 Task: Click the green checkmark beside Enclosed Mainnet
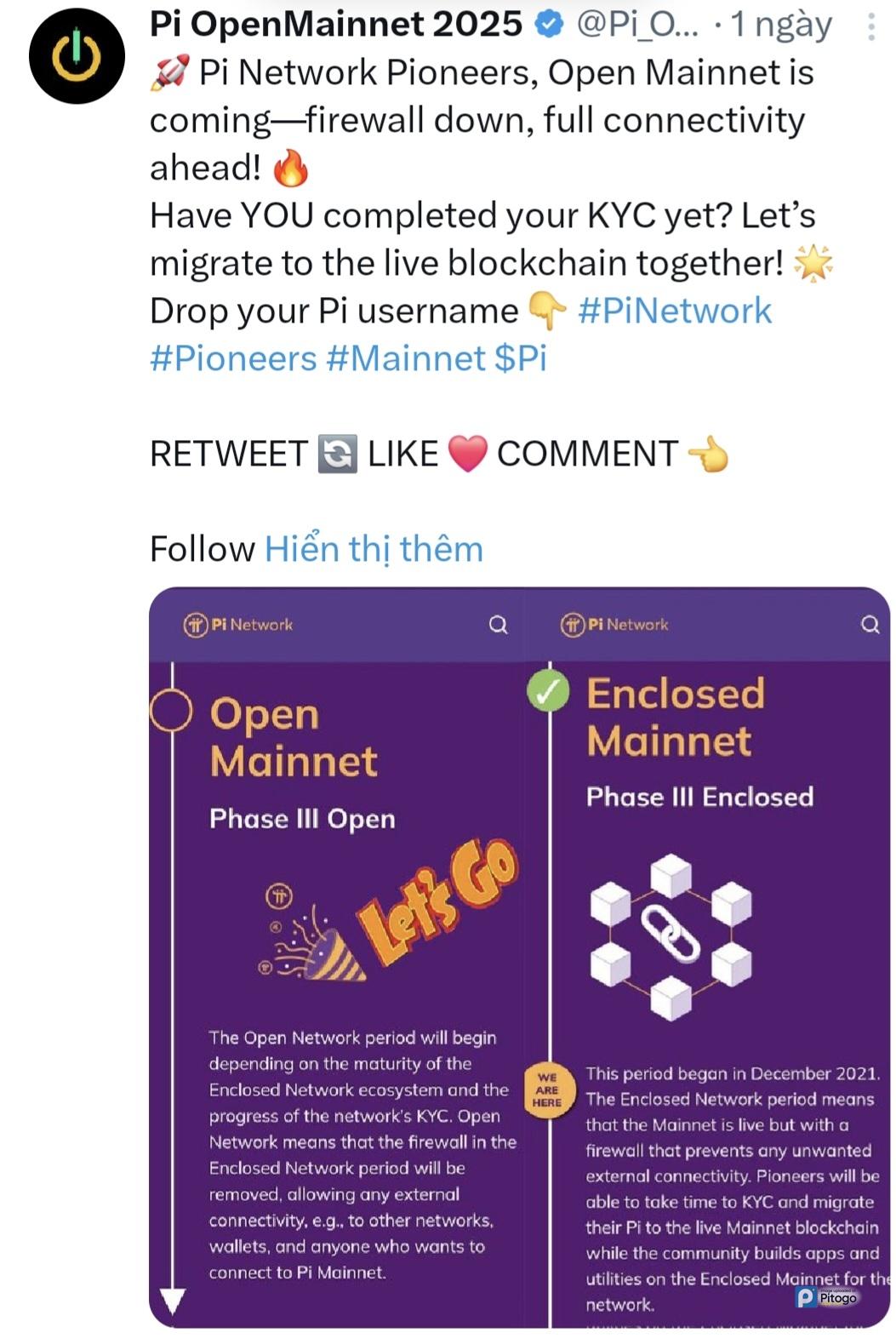pos(548,691)
